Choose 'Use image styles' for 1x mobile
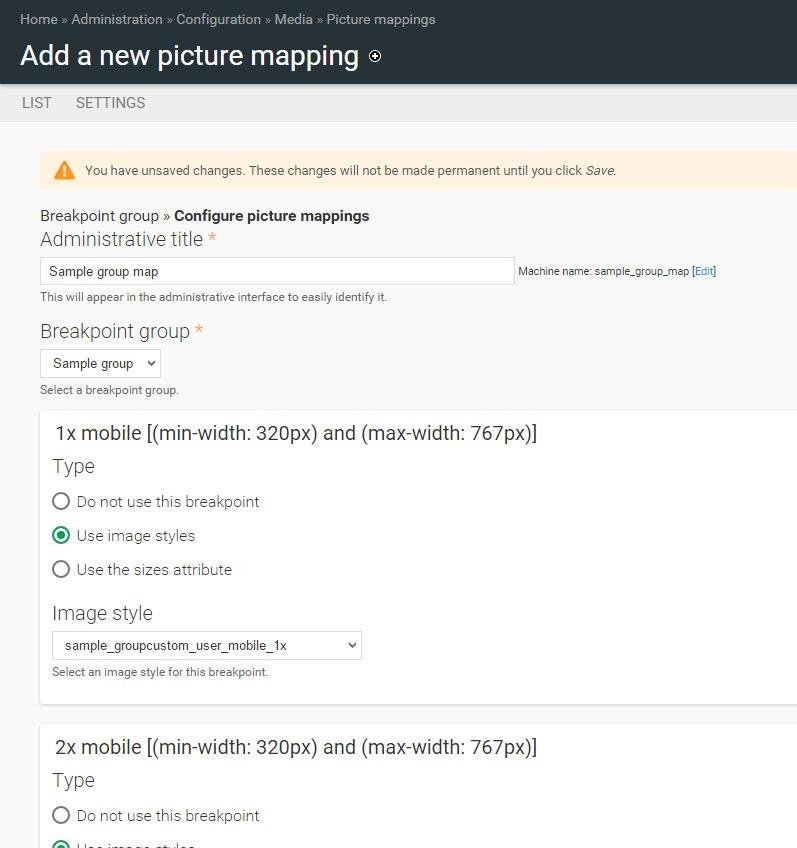The height and width of the screenshot is (848, 797). click(61, 536)
